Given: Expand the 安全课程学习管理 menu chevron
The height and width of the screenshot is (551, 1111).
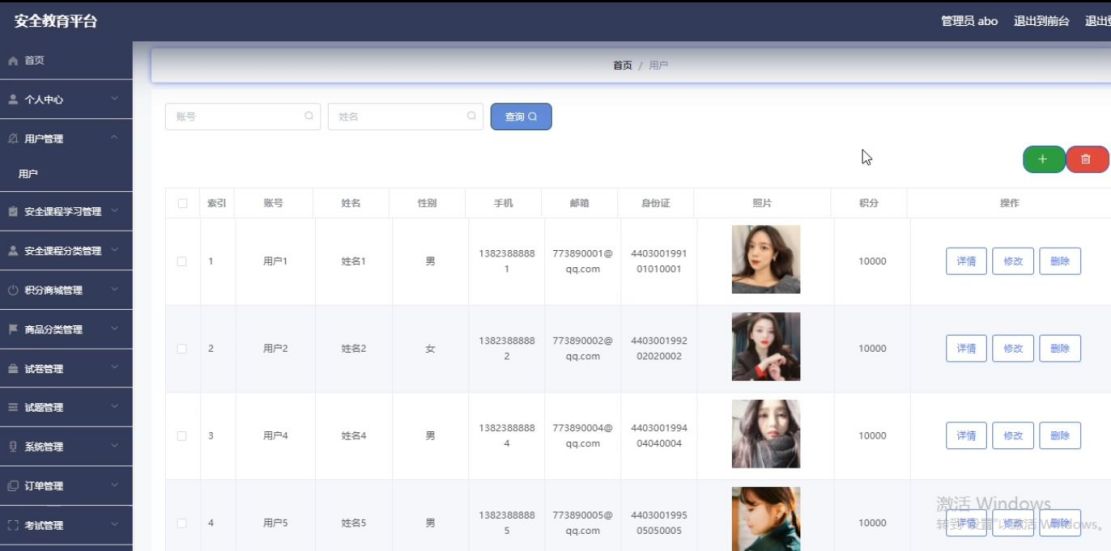Looking at the screenshot, I should coord(115,211).
